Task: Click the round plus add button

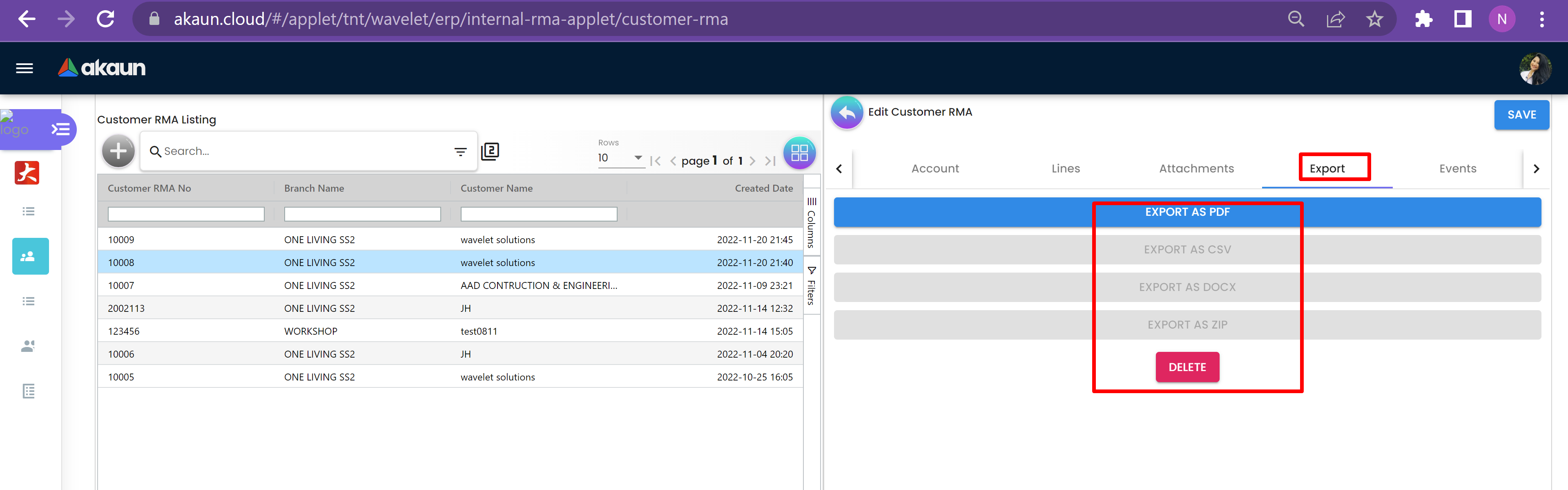Action: click(x=118, y=152)
